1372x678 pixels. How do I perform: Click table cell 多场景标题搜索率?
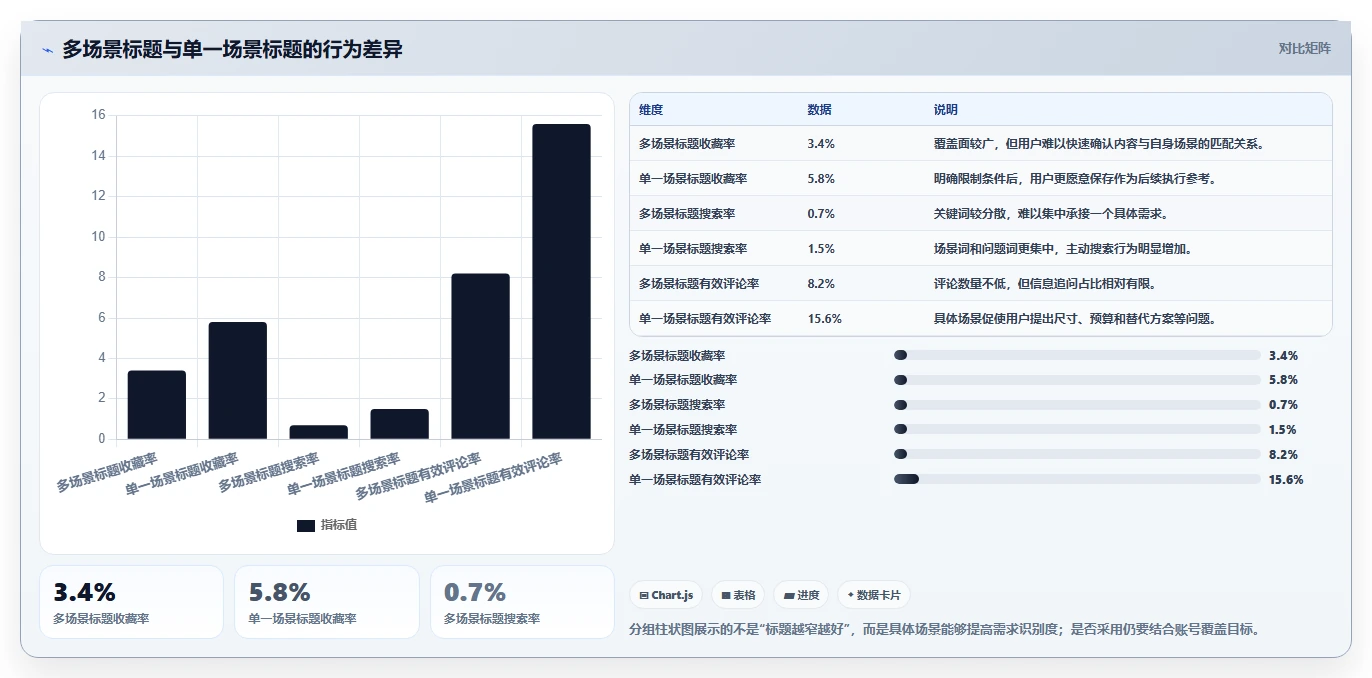687,214
